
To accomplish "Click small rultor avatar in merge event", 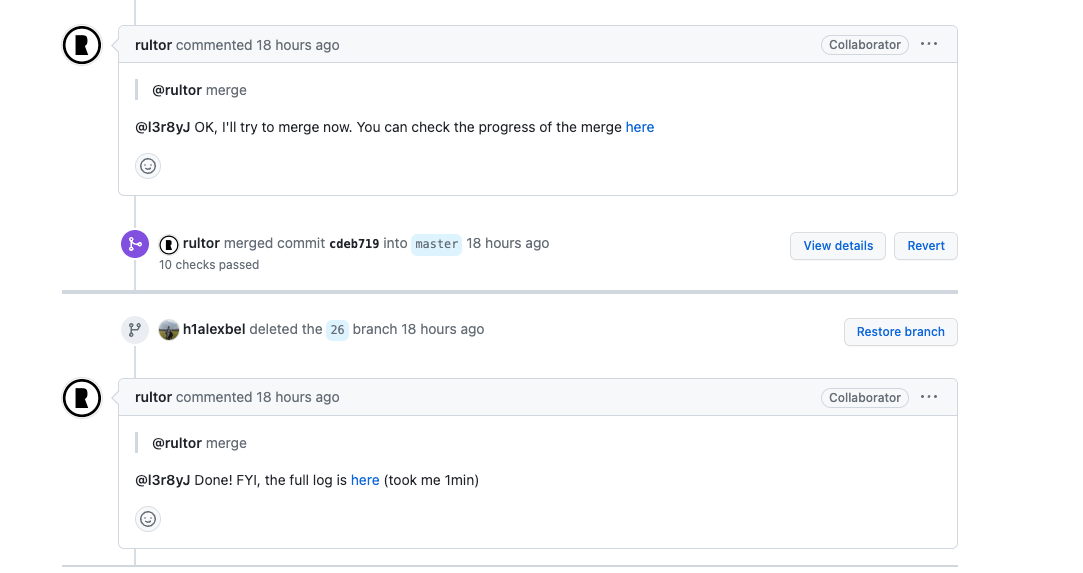I will pyautogui.click(x=169, y=244).
